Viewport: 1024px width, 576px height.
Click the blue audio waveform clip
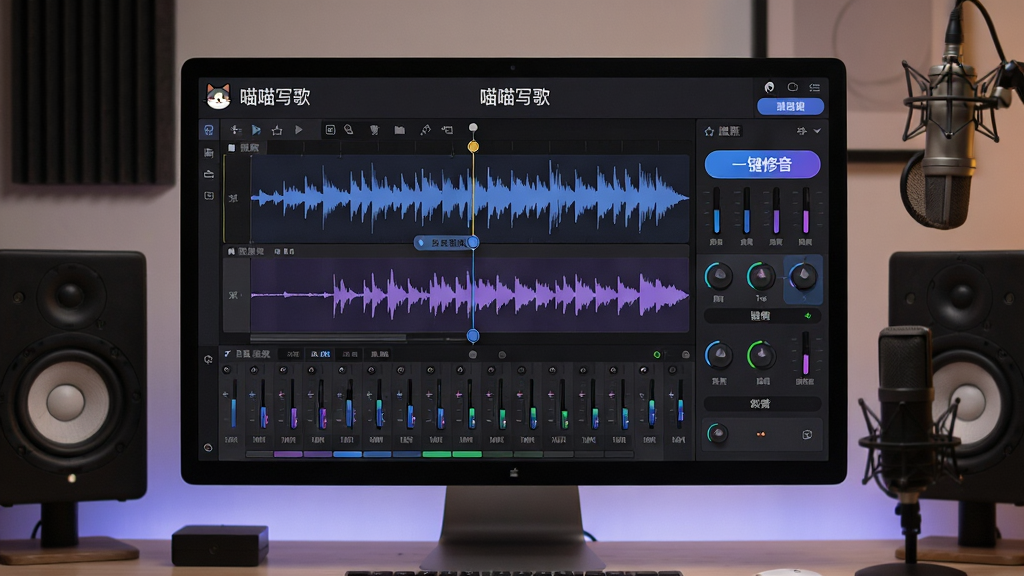point(470,199)
